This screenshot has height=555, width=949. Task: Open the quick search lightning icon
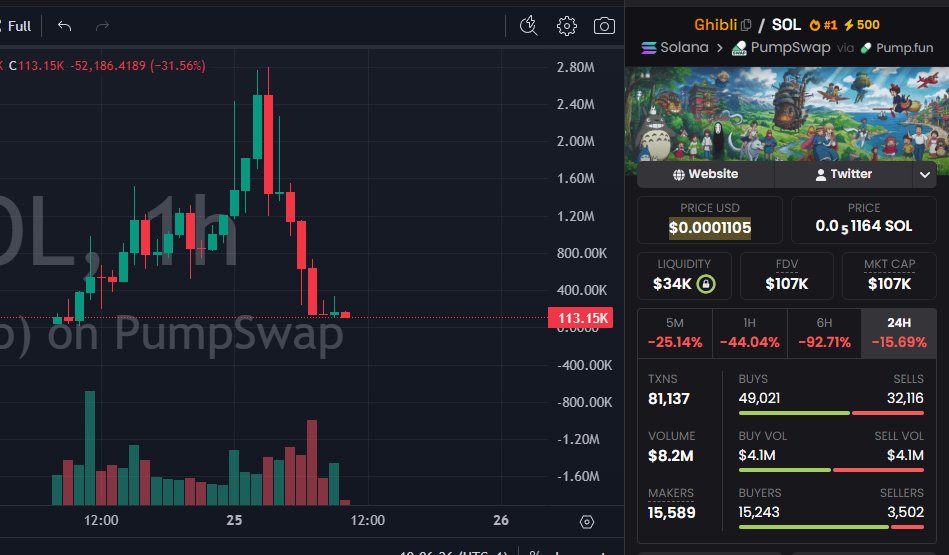(x=528, y=25)
